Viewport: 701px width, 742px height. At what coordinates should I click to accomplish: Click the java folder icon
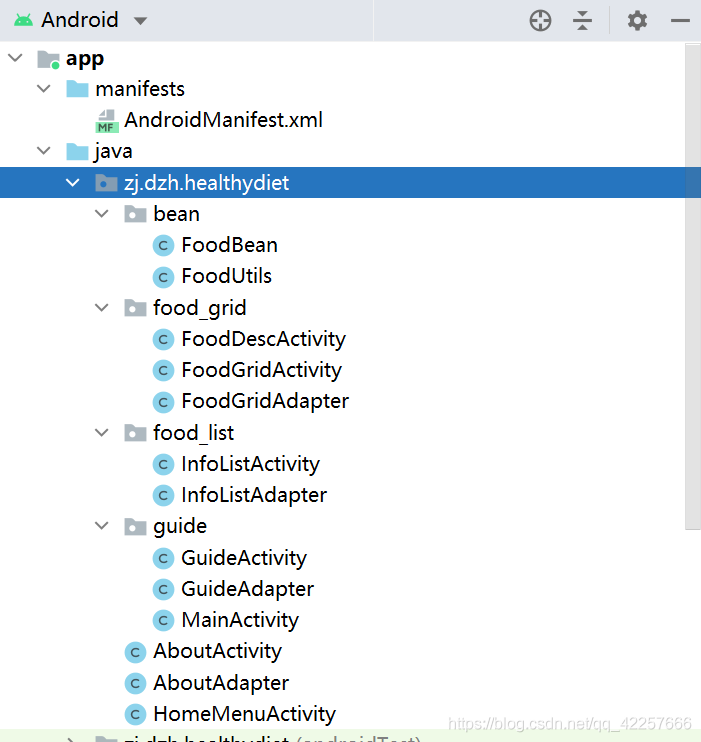77,151
